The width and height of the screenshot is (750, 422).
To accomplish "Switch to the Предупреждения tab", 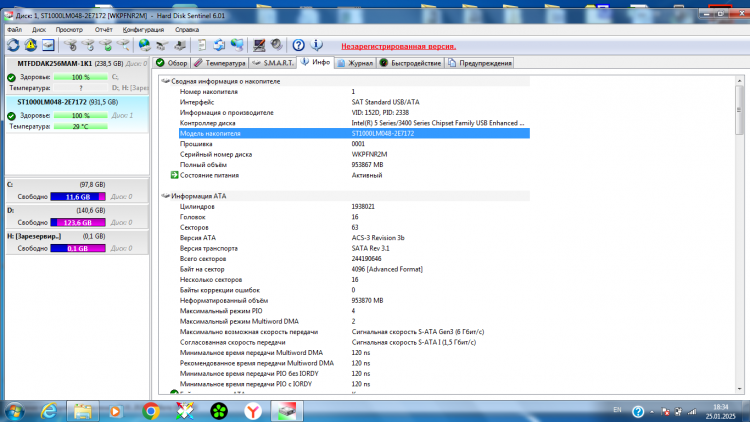I will (x=480, y=63).
